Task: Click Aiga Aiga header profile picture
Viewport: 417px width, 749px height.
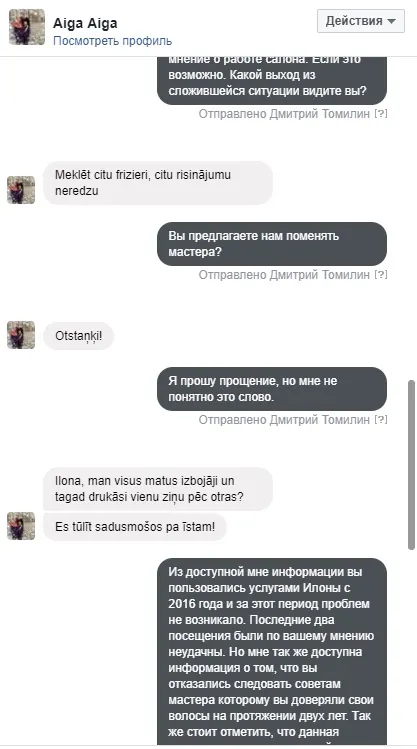Action: pos(27,27)
